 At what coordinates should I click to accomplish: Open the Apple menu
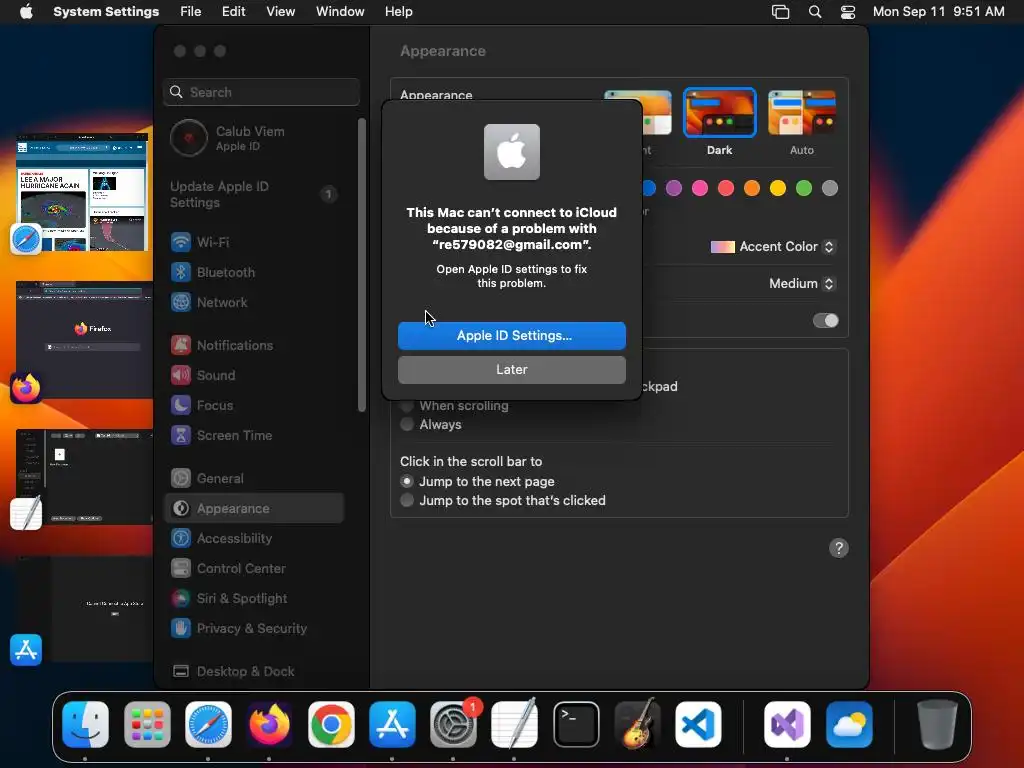[x=26, y=12]
